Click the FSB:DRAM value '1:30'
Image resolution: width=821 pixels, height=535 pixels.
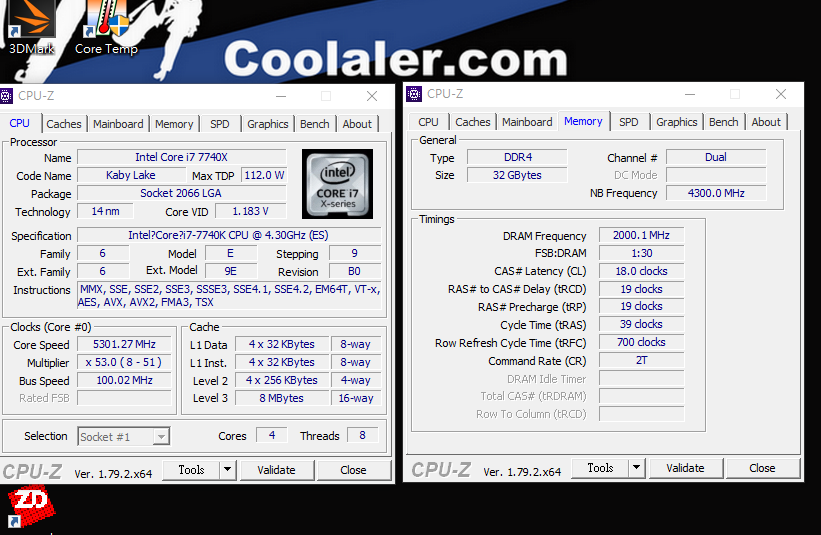(x=641, y=253)
